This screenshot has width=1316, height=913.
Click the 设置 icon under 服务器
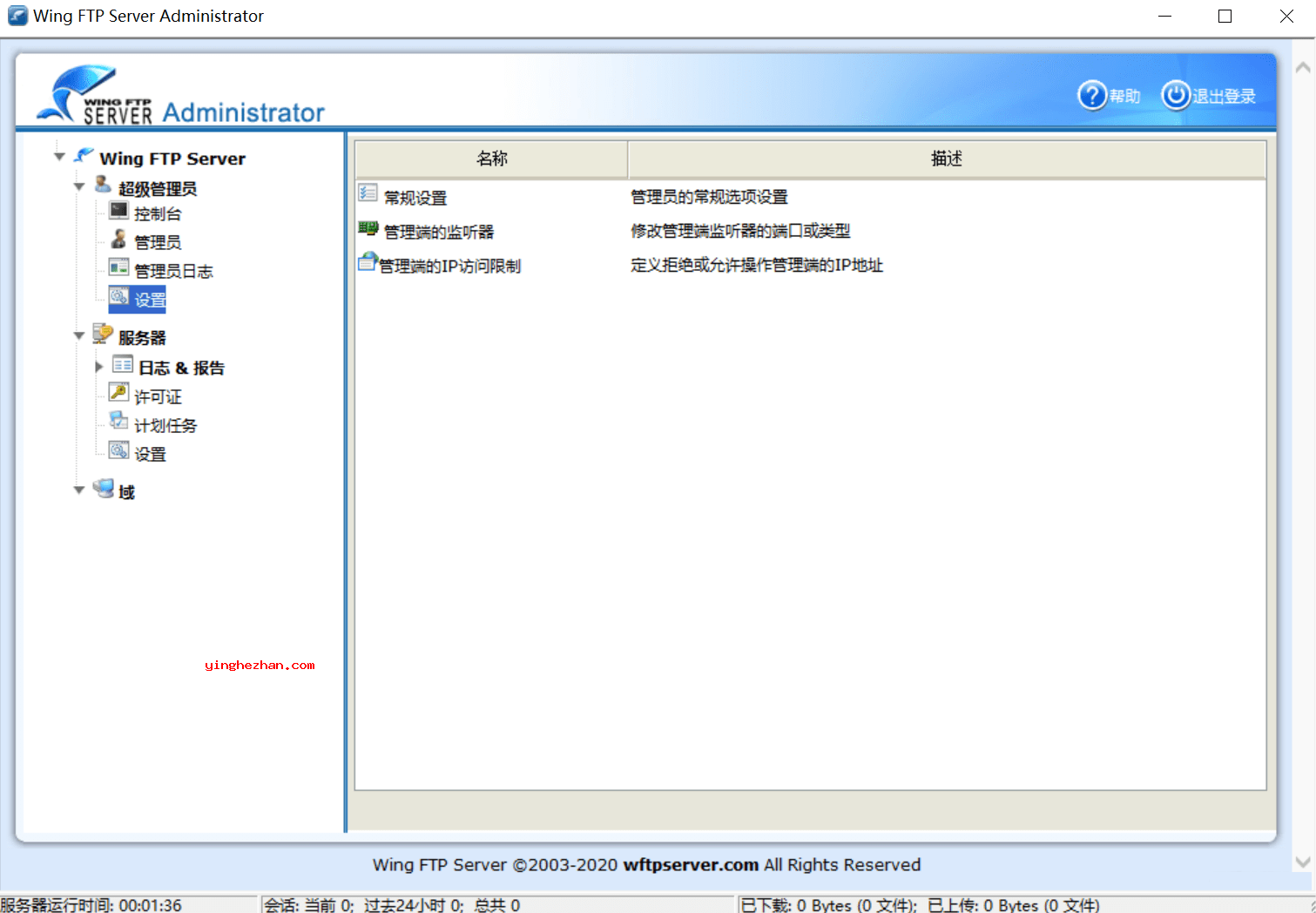coord(118,450)
